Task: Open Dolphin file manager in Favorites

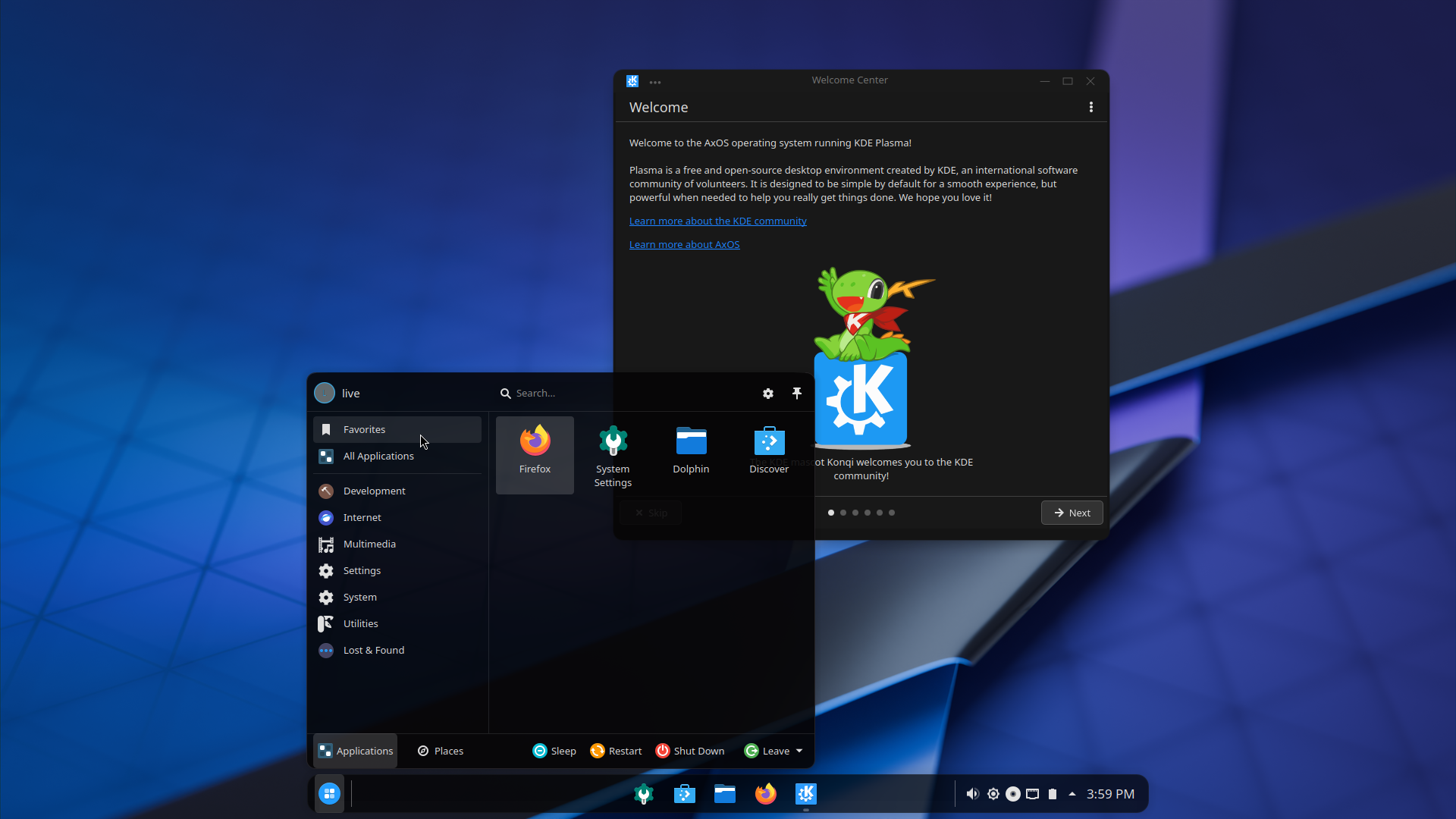Action: click(x=691, y=455)
